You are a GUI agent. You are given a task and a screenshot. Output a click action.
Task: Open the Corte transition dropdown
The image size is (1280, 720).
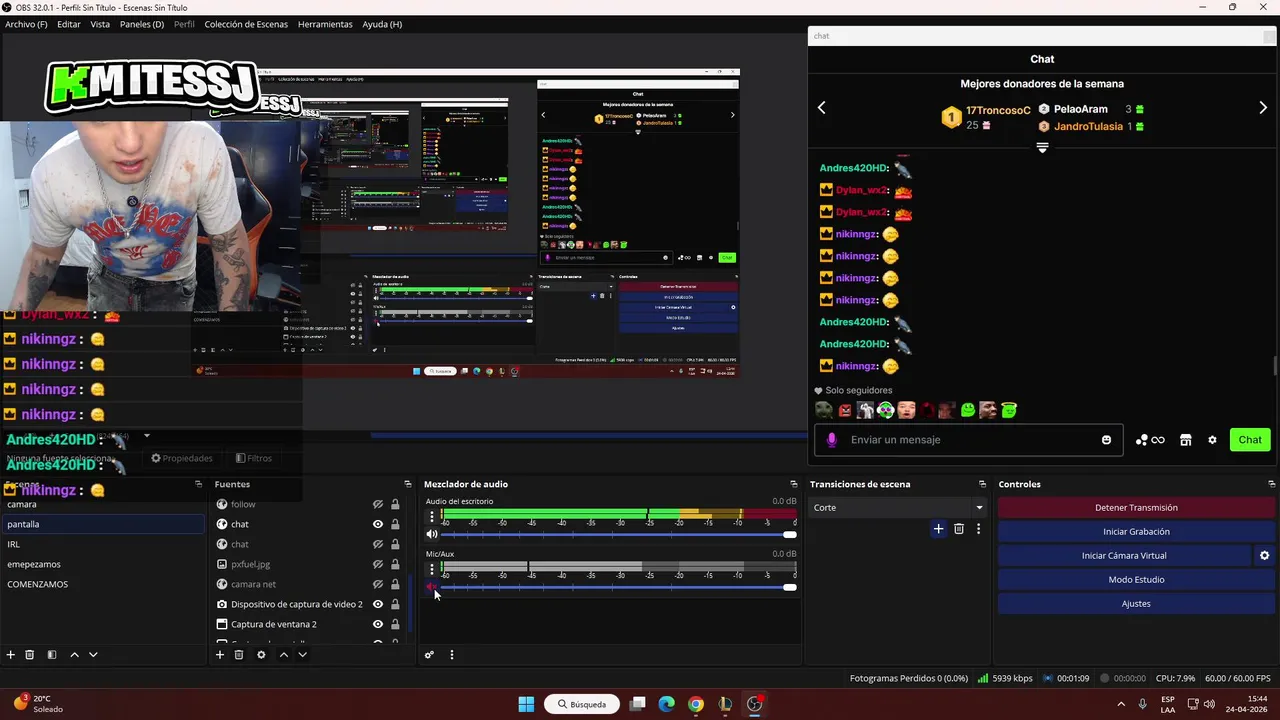click(x=897, y=508)
